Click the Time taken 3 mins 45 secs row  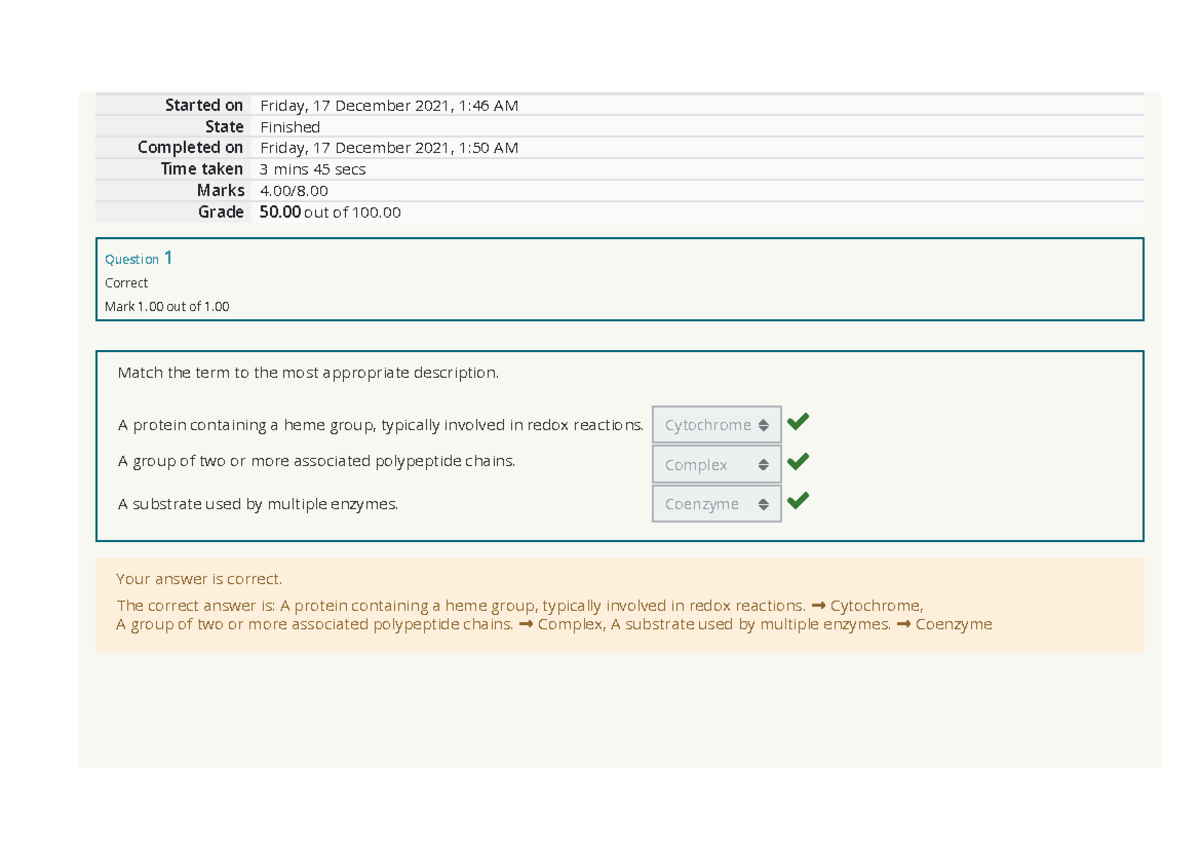[620, 169]
